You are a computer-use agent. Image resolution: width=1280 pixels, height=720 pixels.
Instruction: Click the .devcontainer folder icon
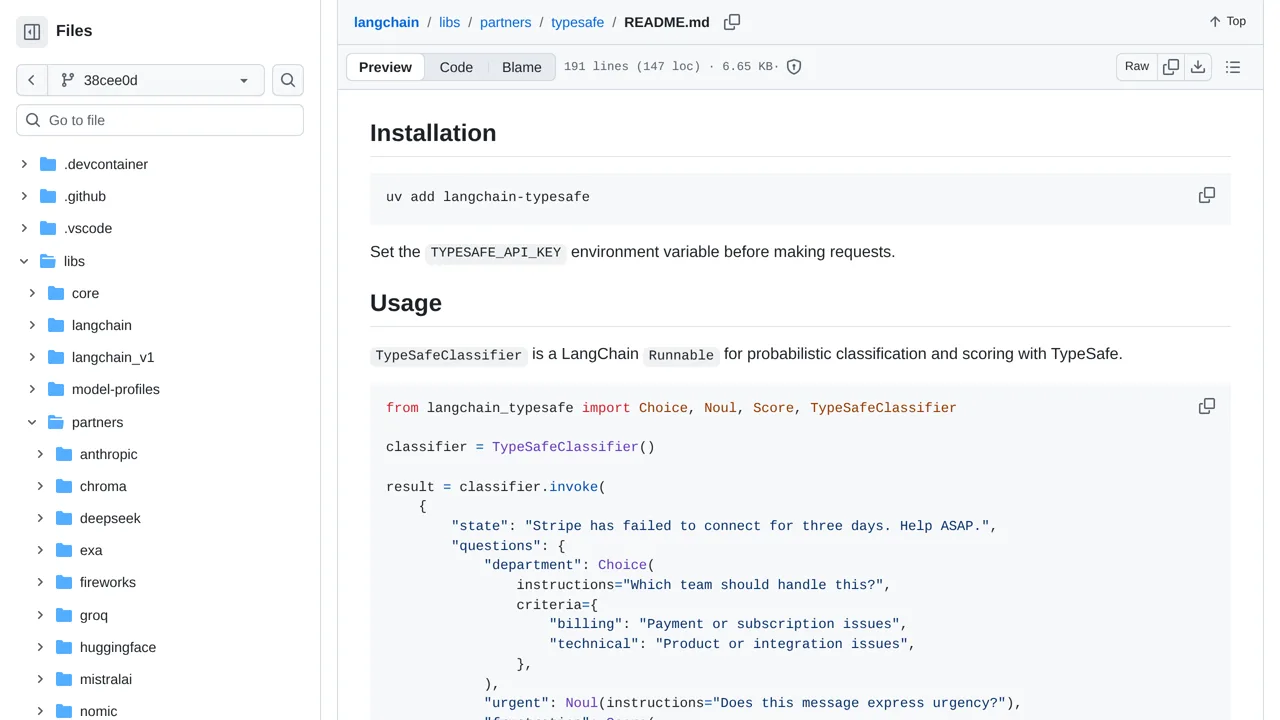point(48,164)
